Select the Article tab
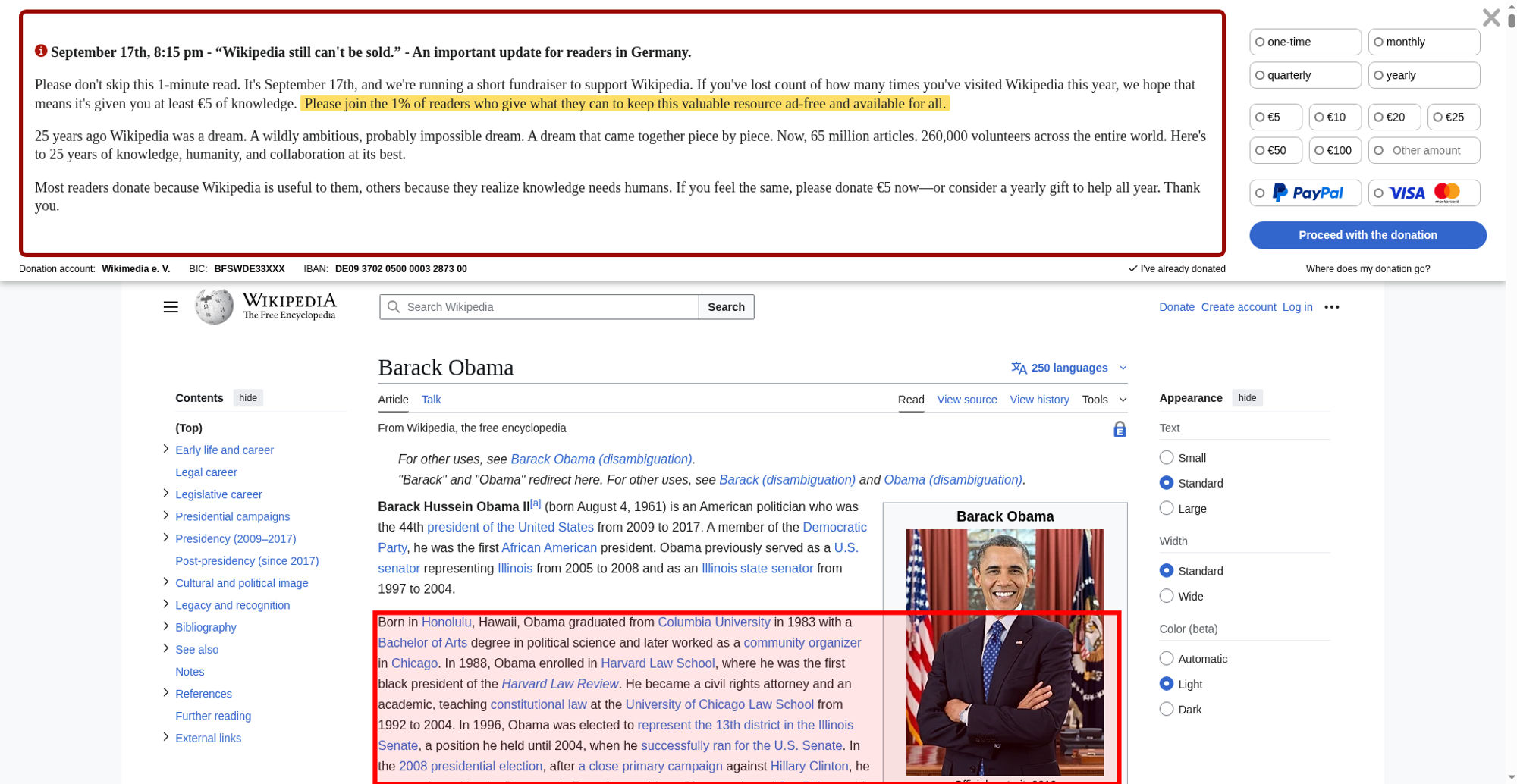Viewport: 1517px width, 784px height. [x=393, y=400]
